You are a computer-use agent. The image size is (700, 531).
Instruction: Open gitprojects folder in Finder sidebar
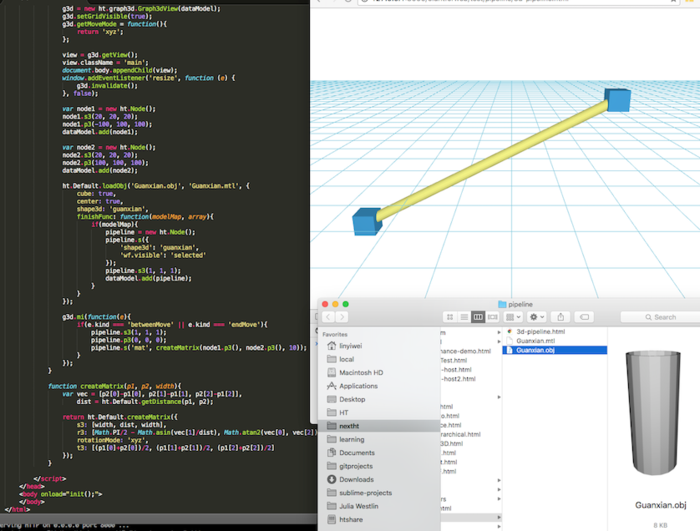coord(356,466)
